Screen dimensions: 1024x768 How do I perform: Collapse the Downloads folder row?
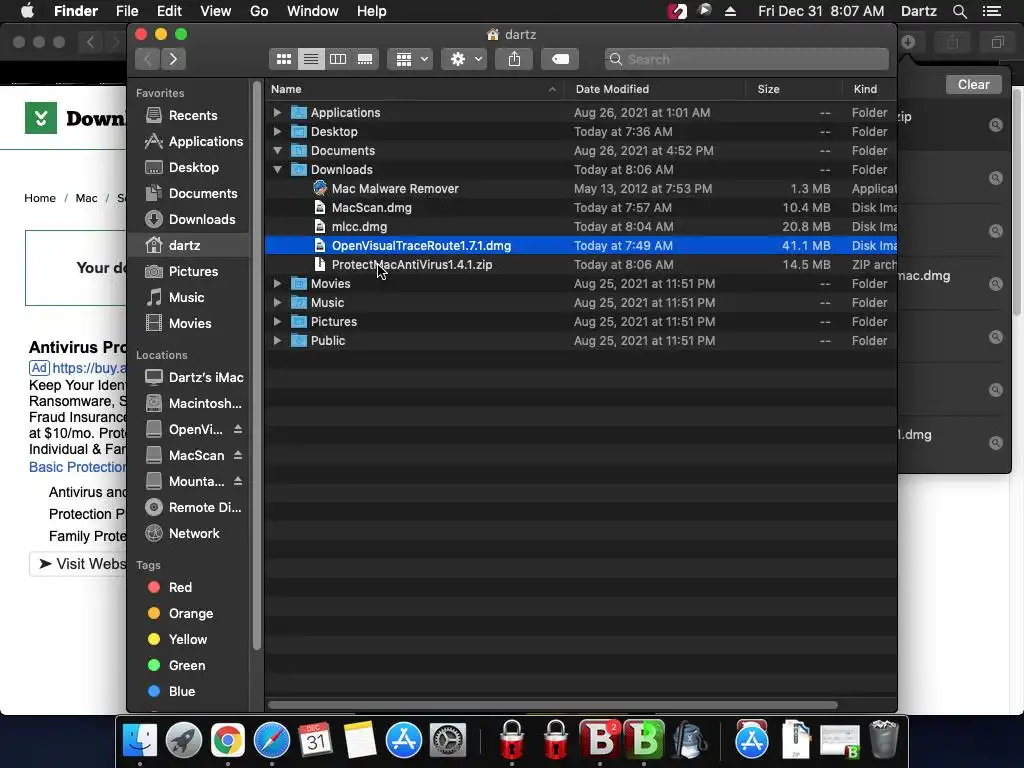pos(277,169)
